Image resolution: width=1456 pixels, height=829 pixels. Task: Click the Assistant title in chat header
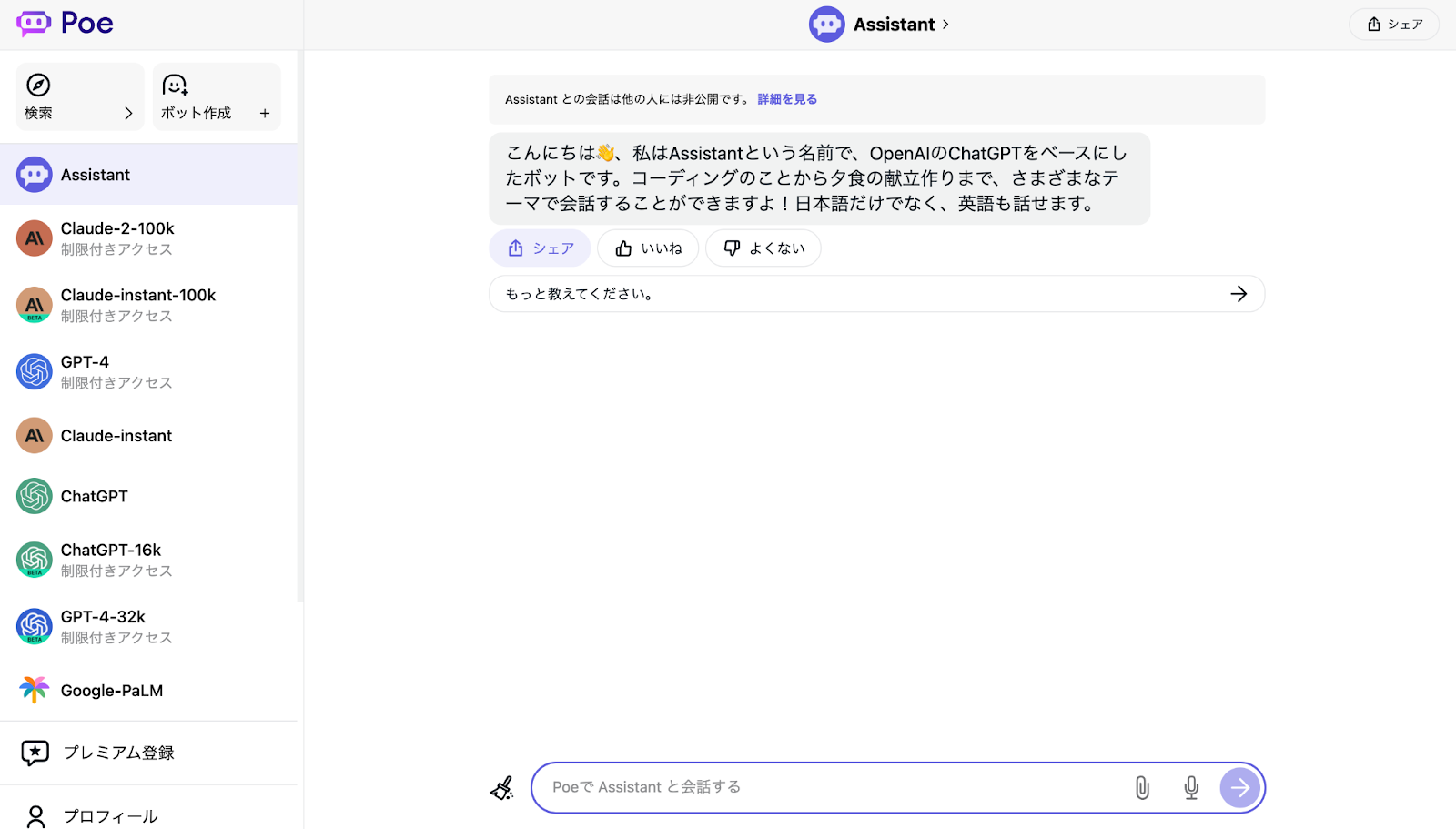click(894, 25)
